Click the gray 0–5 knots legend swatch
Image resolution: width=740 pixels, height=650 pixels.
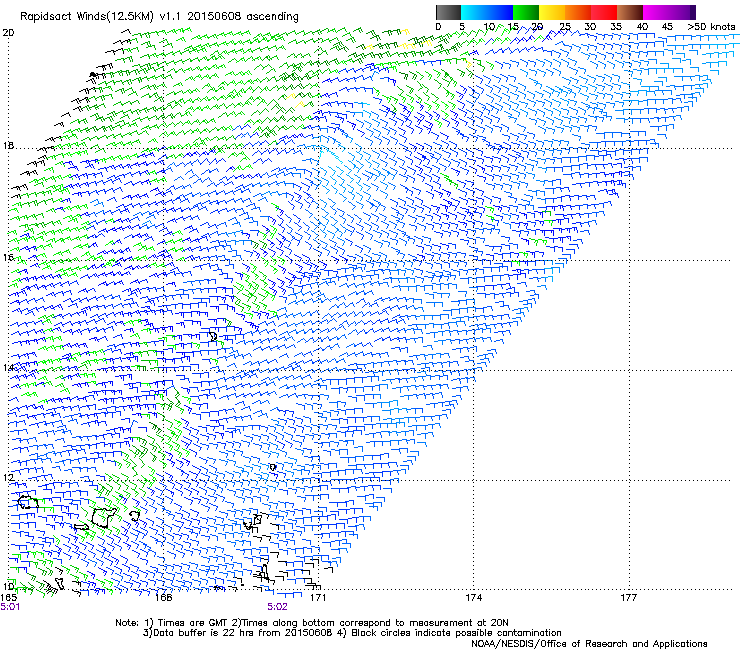pos(448,12)
